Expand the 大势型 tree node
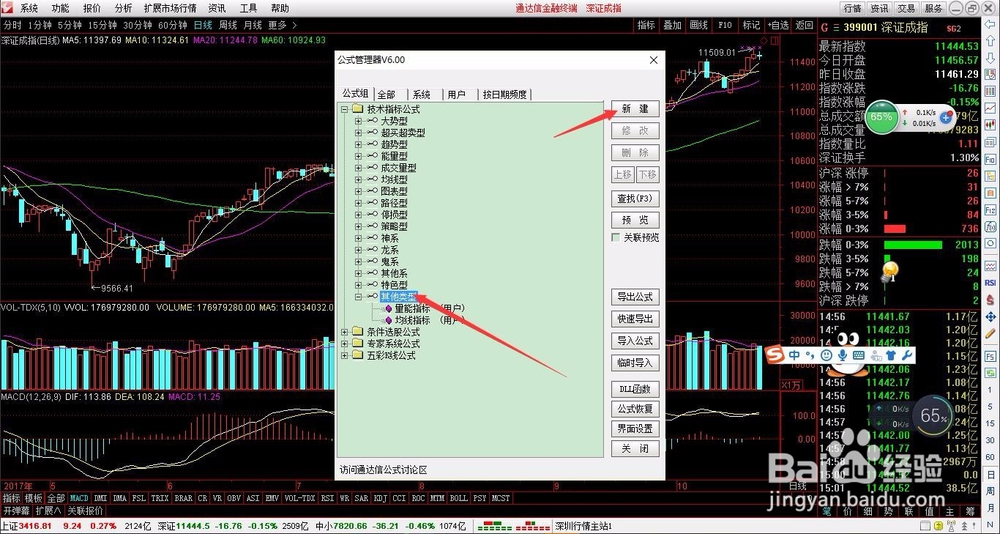The height and width of the screenshot is (534, 1000). [358, 121]
